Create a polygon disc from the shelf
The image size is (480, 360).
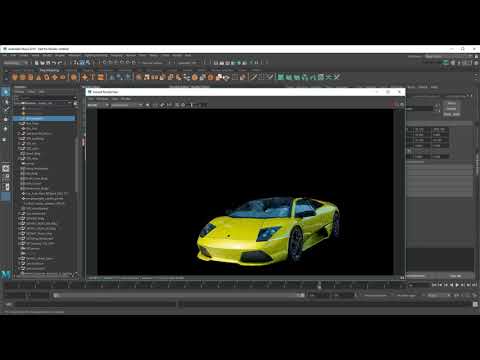click(62, 77)
